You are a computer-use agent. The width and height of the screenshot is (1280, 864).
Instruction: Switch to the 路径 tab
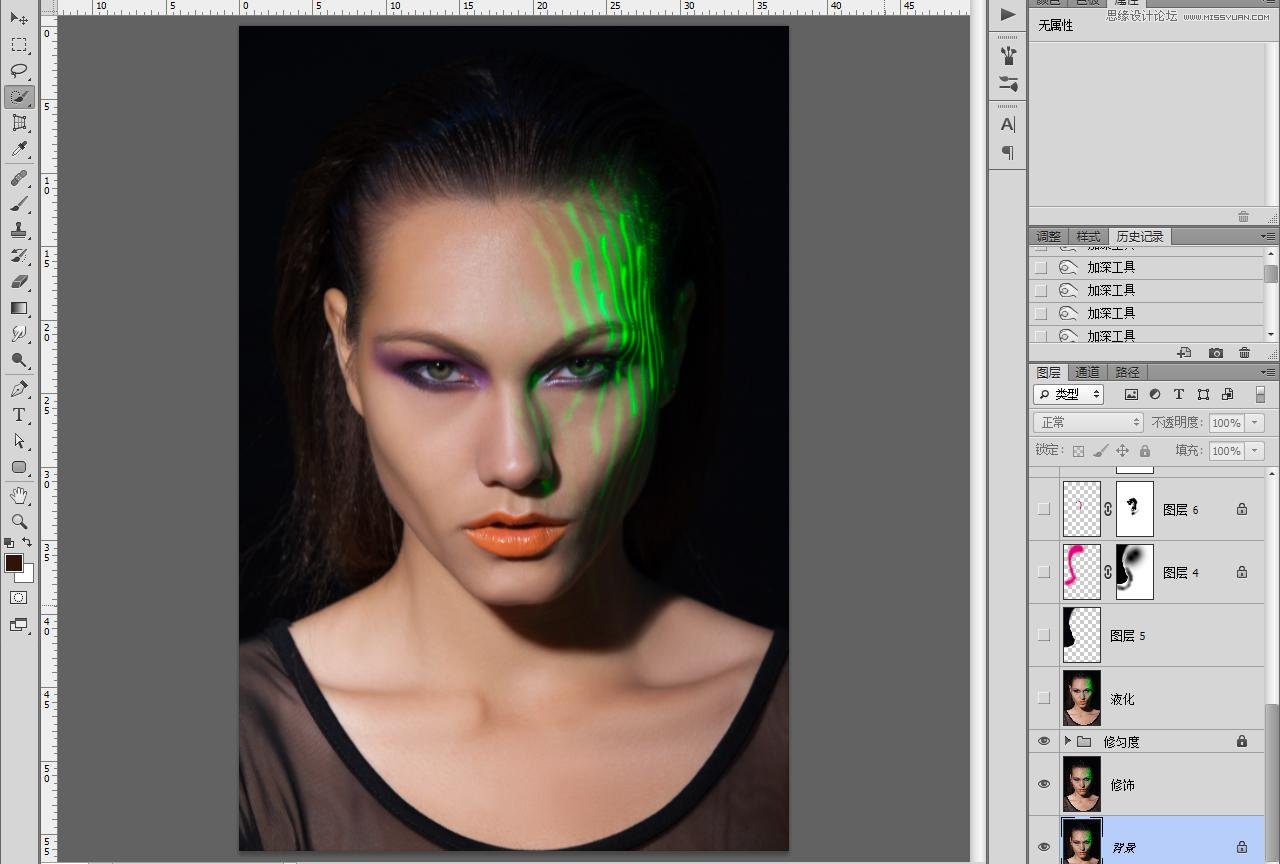(1127, 372)
